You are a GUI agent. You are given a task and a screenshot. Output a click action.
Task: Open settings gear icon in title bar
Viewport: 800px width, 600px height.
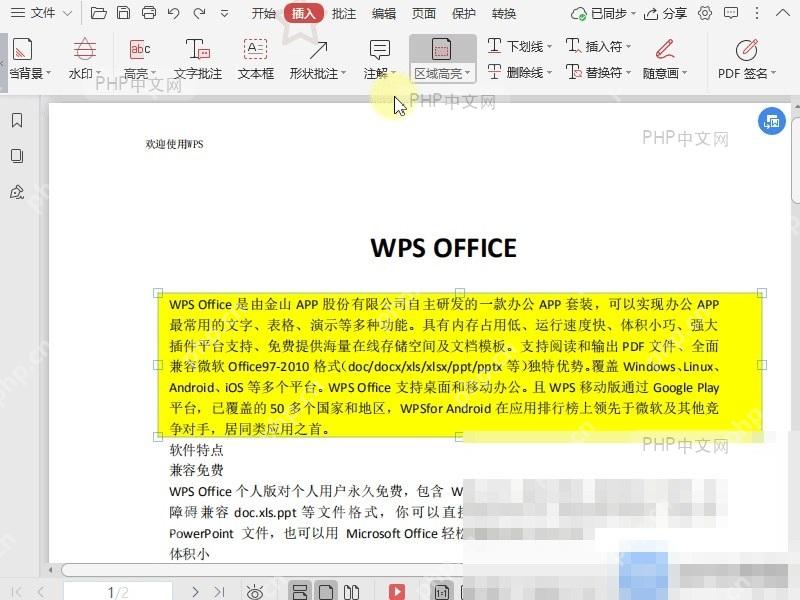(x=705, y=13)
